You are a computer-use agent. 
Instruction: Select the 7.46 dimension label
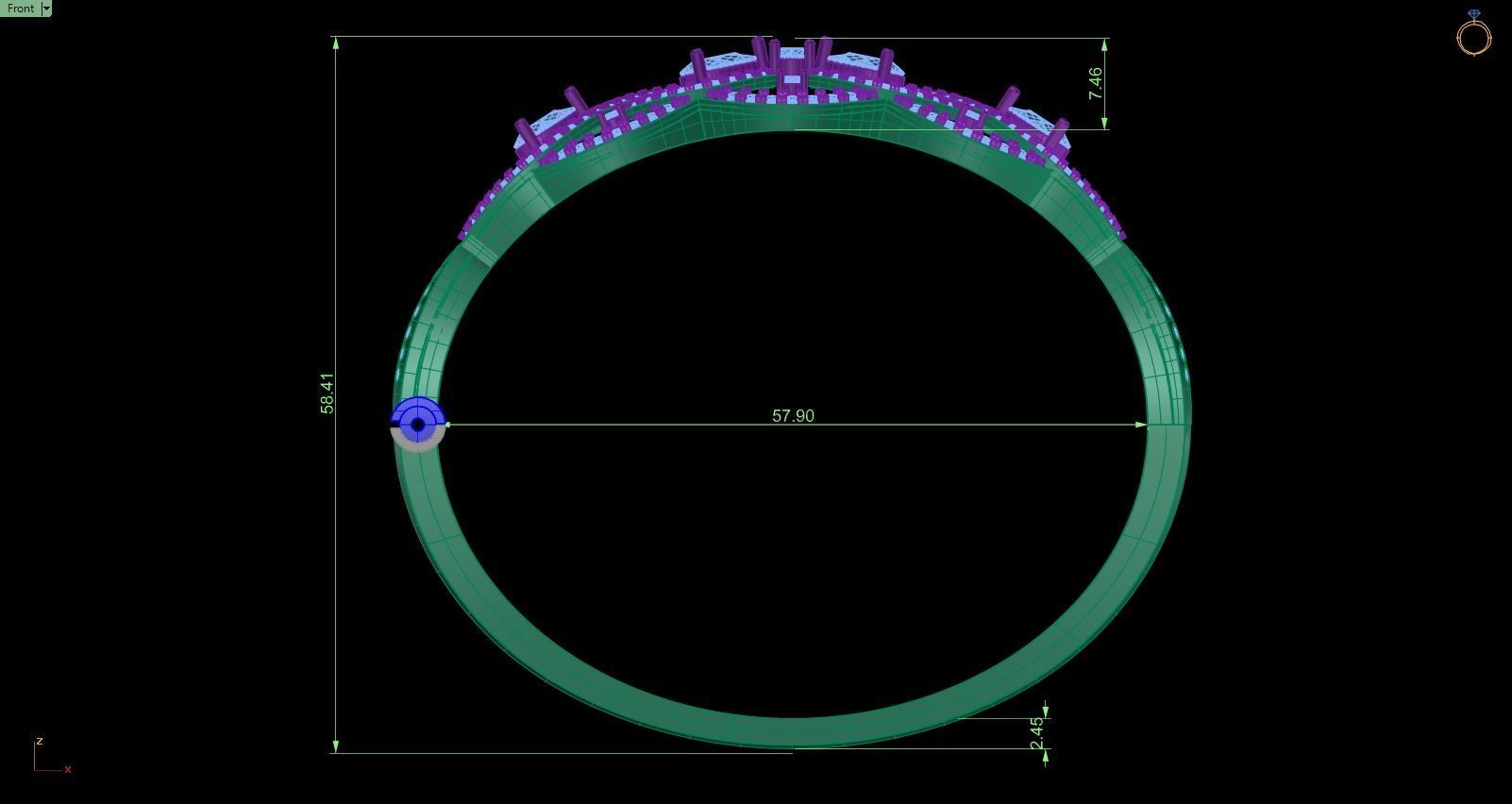pos(1095,83)
